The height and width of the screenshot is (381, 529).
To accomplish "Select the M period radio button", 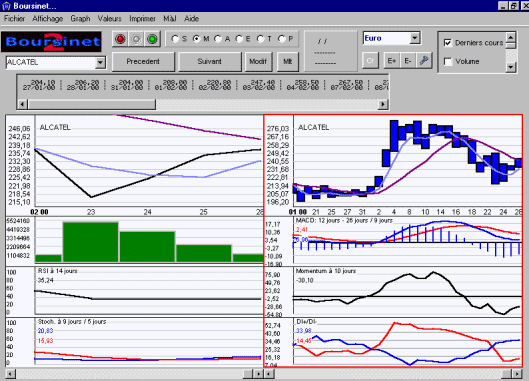I will [196, 39].
